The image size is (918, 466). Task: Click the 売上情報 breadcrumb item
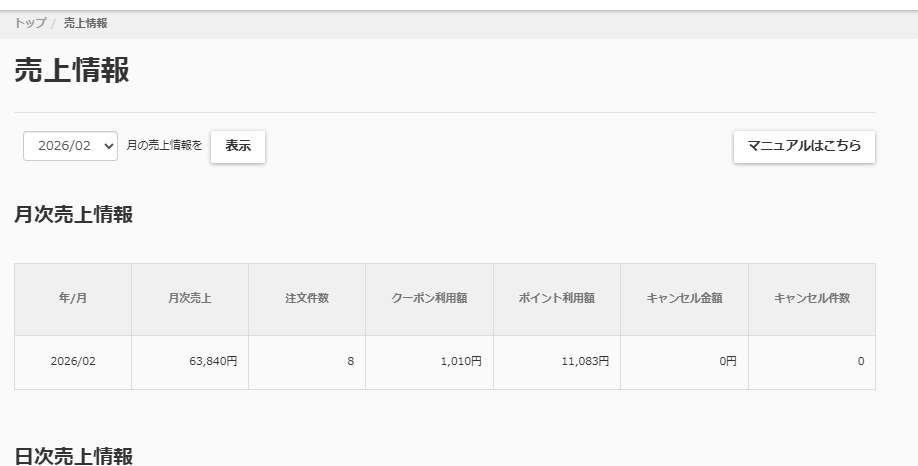coord(86,23)
